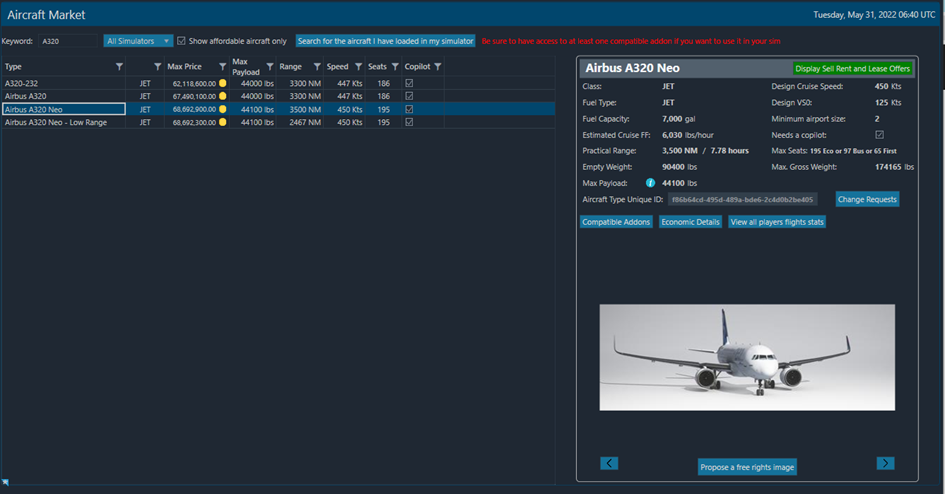This screenshot has width=945, height=494.
Task: Click the Change Requests button
Action: [x=867, y=199]
